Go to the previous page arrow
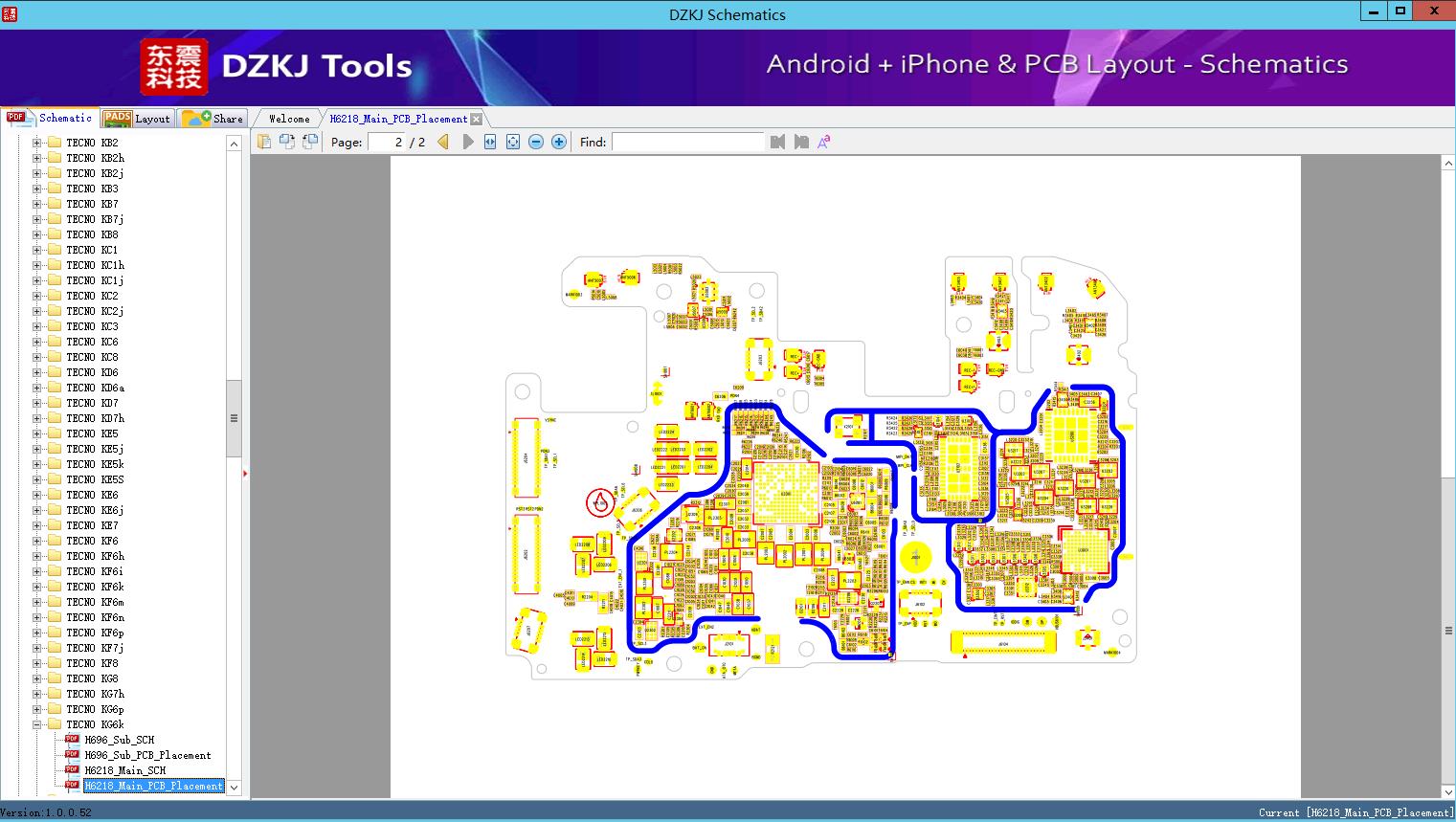1456x822 pixels. (443, 142)
